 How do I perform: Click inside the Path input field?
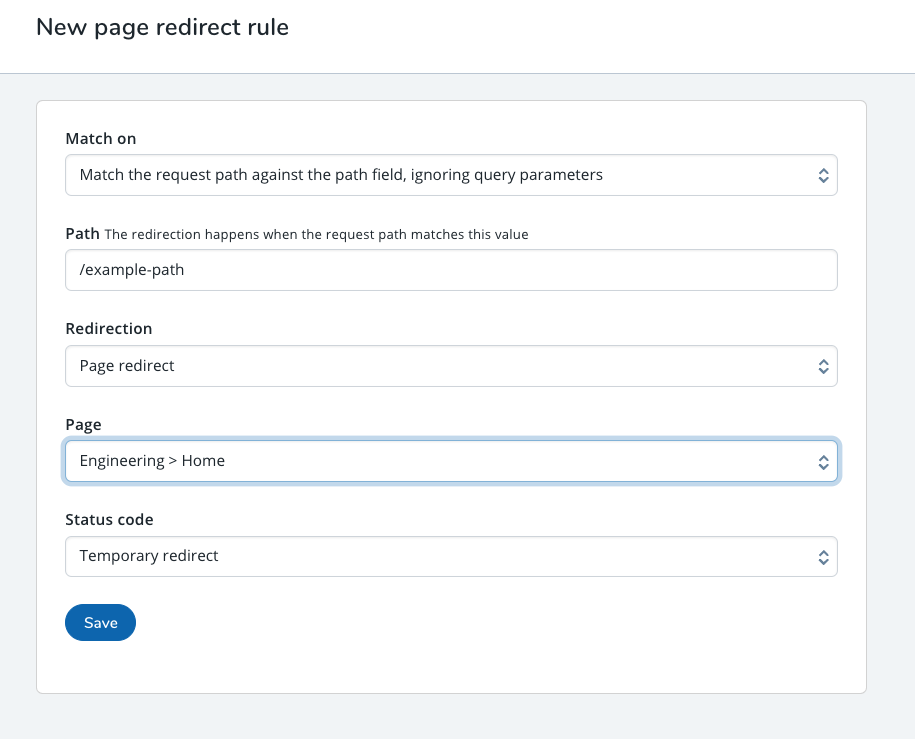[450, 269]
